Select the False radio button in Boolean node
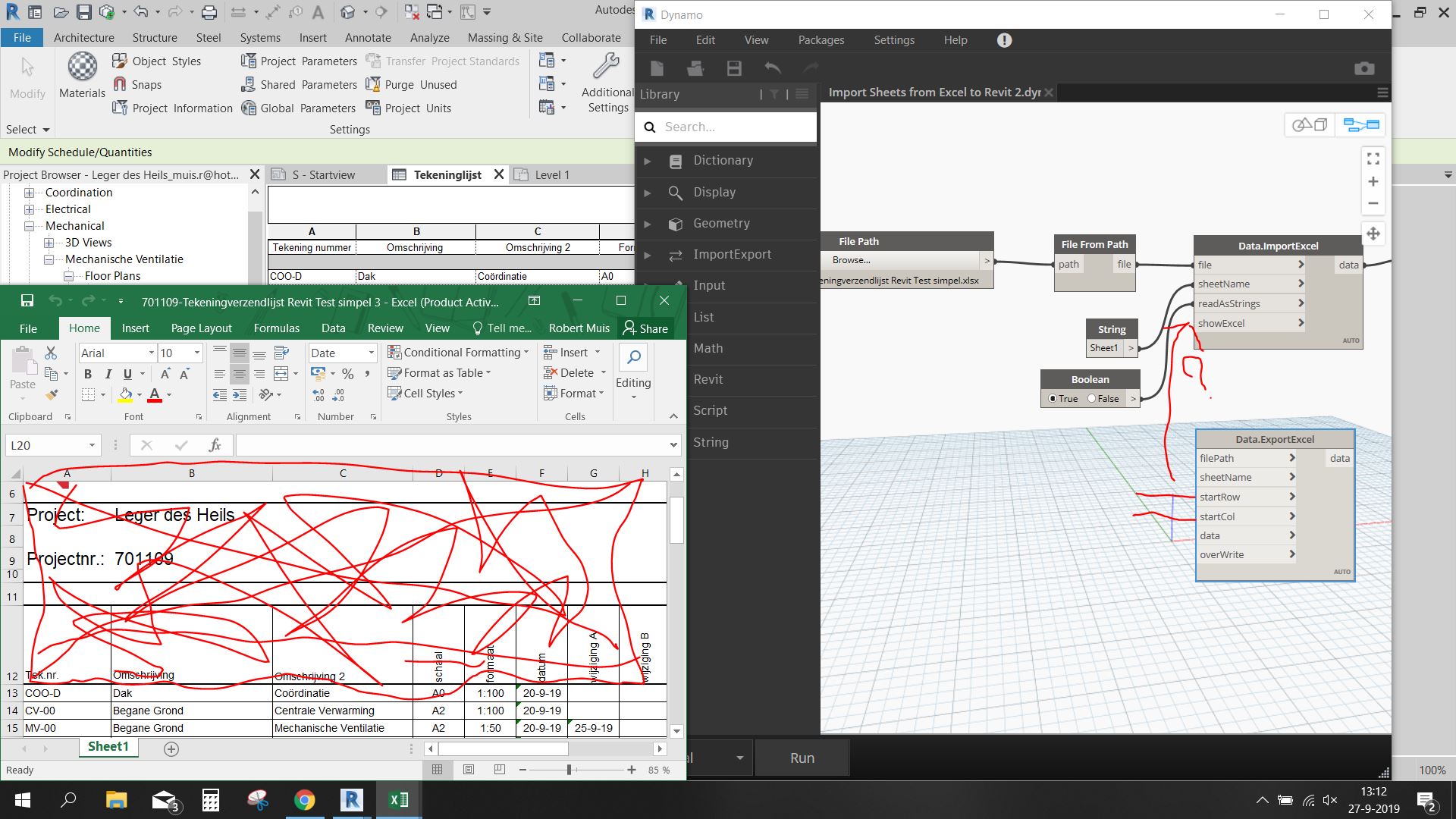Viewport: 1456px width, 819px height. click(1092, 398)
